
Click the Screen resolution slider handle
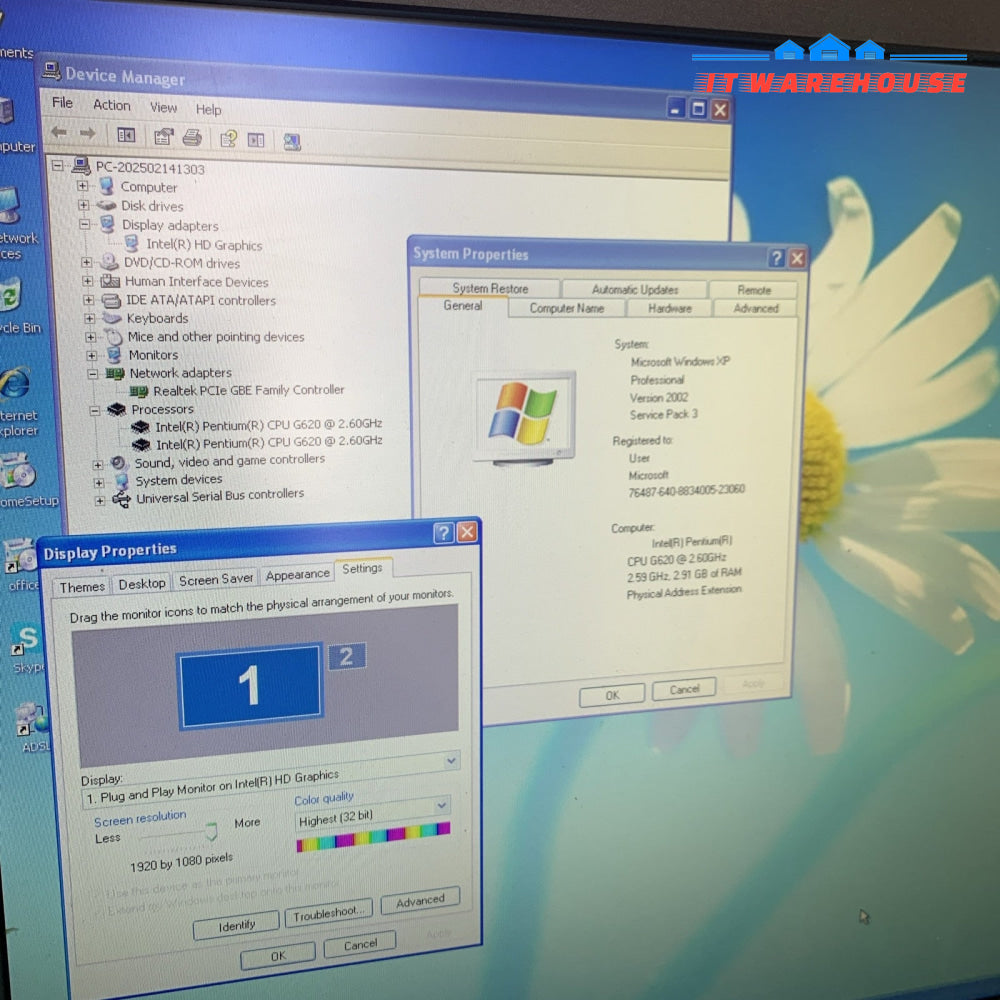[x=211, y=830]
